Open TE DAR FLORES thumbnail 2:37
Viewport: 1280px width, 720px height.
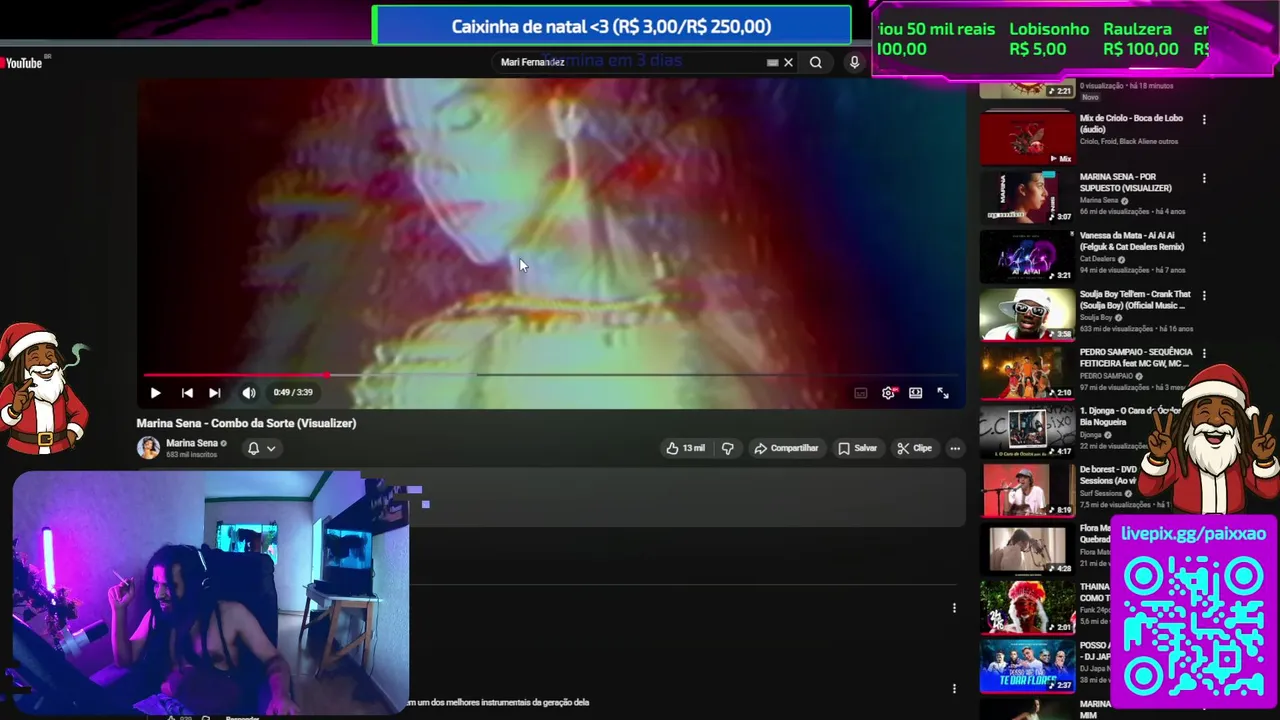1027,667
